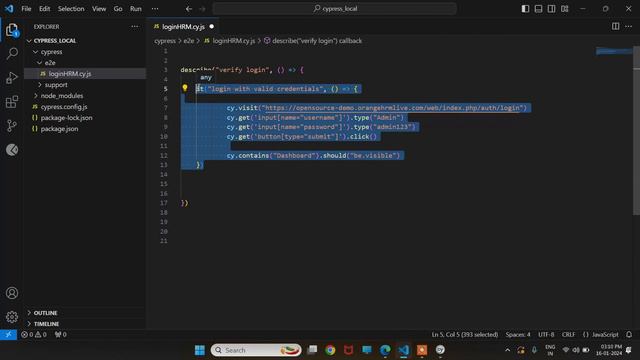Toggle the bottom Panel
This screenshot has height=360, width=640.
[x=538, y=9]
